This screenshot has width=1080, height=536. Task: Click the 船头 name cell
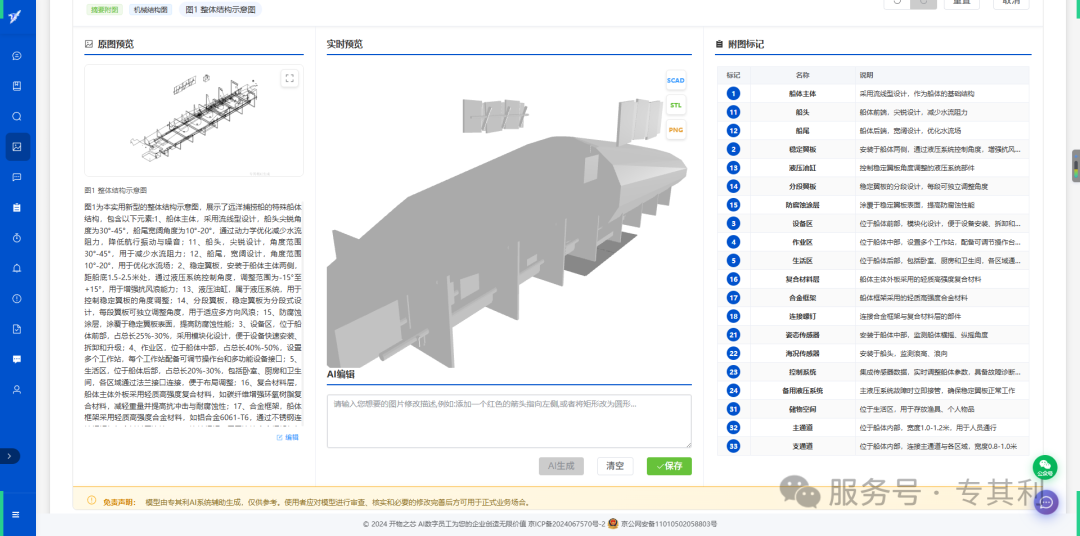coord(802,112)
